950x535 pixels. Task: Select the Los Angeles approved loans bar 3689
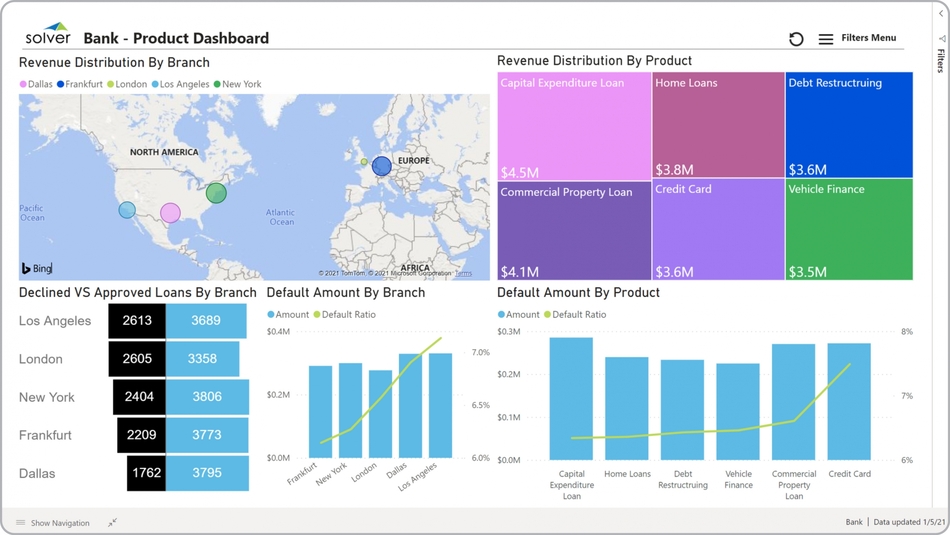[206, 321]
